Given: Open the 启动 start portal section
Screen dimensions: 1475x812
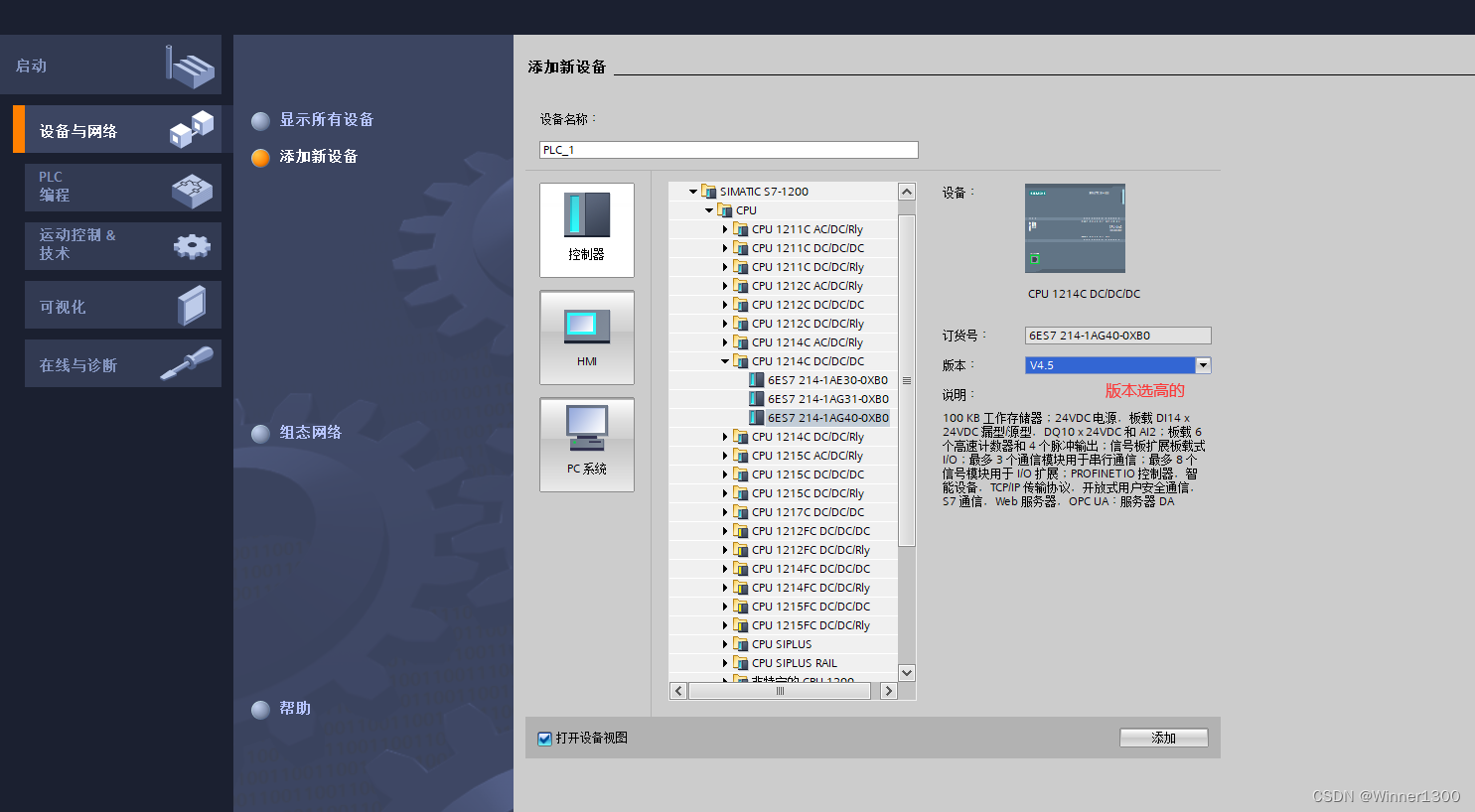Looking at the screenshot, I should (x=110, y=66).
